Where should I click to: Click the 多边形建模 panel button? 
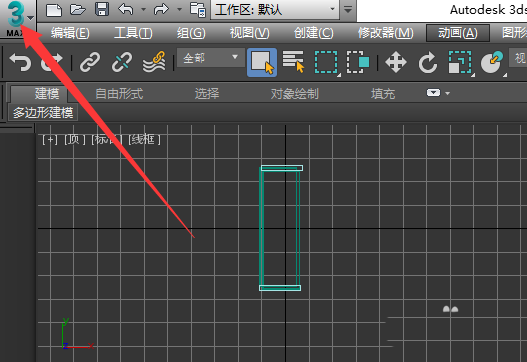pyautogui.click(x=43, y=112)
